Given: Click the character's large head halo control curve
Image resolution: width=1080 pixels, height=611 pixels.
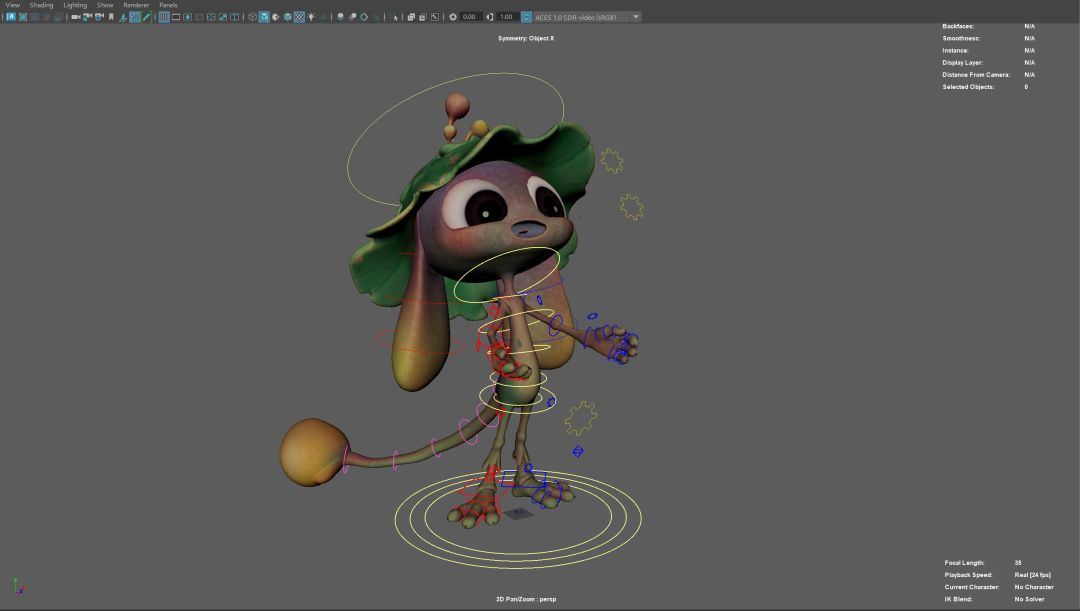Looking at the screenshot, I should click(455, 139).
